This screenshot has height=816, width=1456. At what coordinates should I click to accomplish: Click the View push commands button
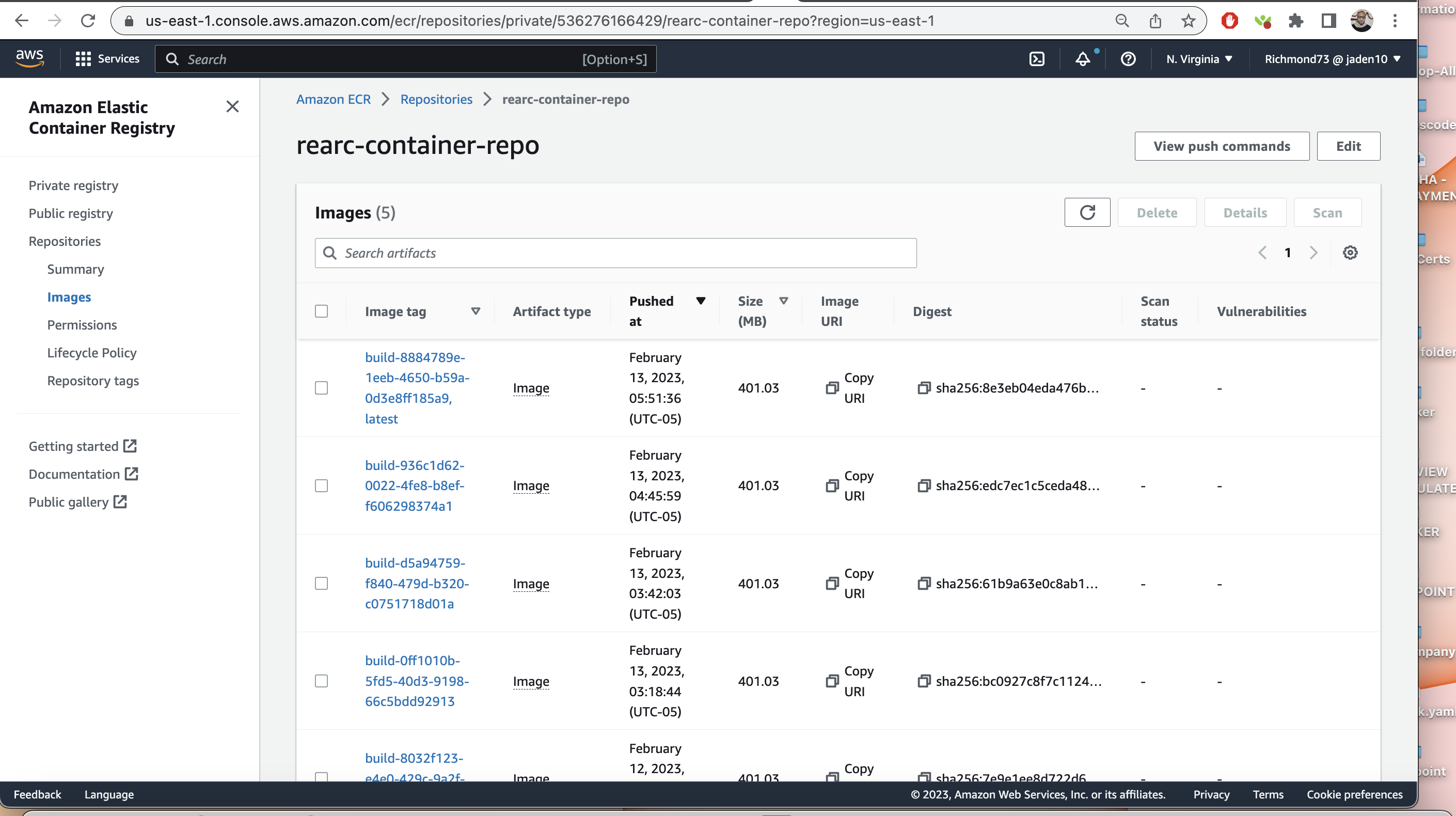pos(1222,146)
